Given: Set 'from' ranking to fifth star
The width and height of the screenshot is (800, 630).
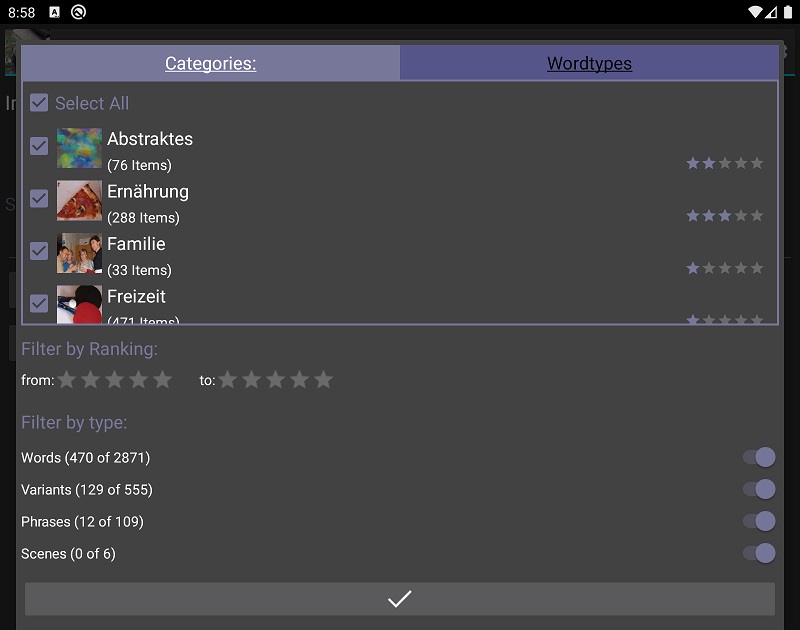Looking at the screenshot, I should [163, 380].
